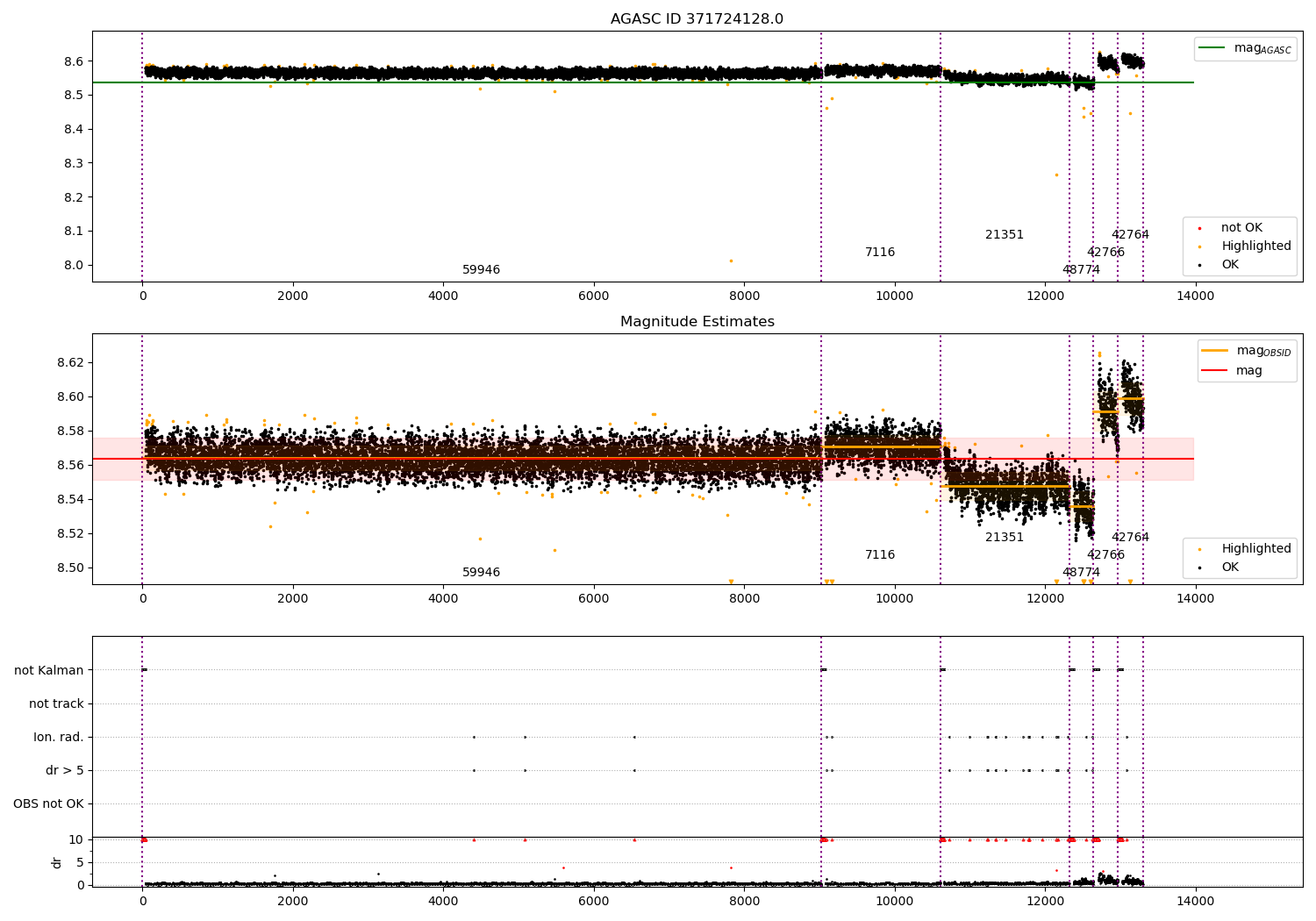The height and width of the screenshot is (921, 1316).
Task: Select the 'not track' axis label
Action: click(56, 703)
